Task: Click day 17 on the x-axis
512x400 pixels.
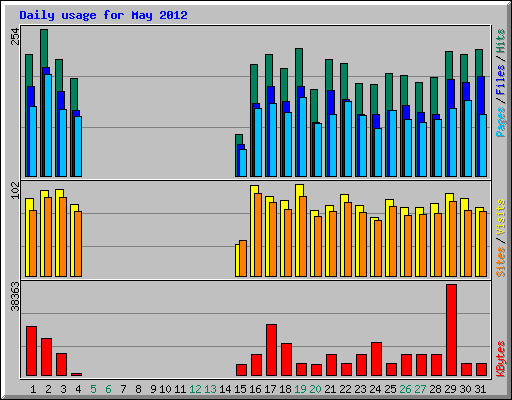Action: tap(270, 389)
